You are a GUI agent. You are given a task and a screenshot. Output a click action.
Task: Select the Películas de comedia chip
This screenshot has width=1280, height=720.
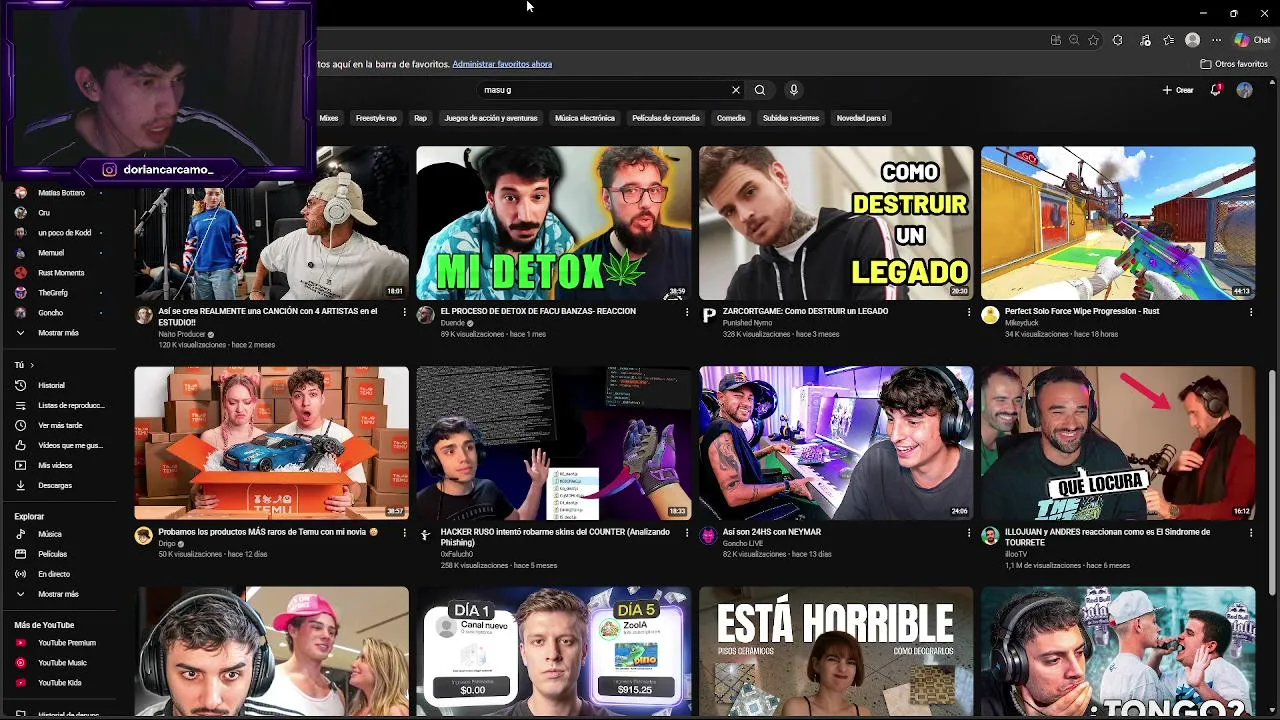coord(666,118)
